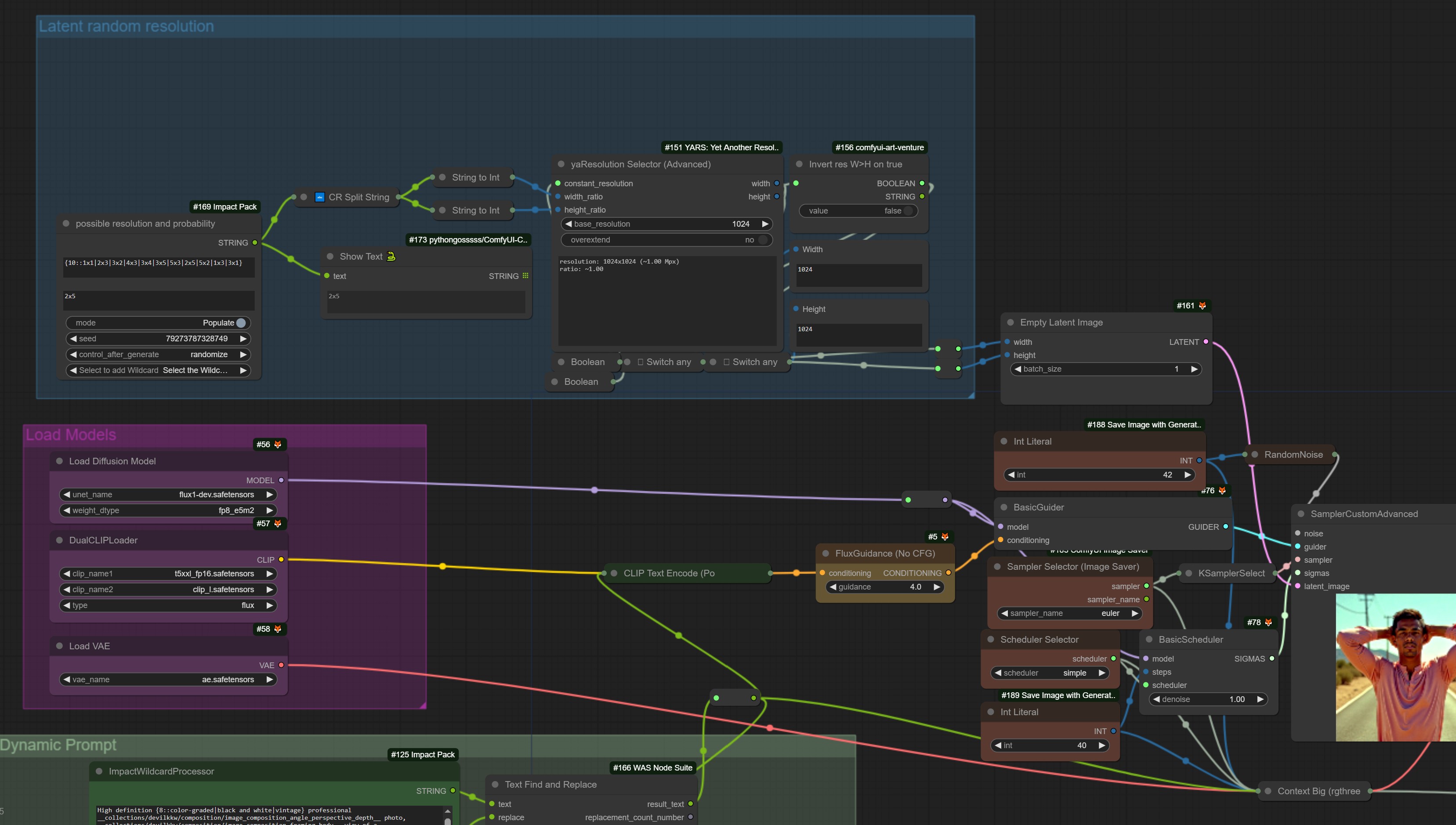Click the Load Models group title
1456x825 pixels.
click(x=71, y=435)
